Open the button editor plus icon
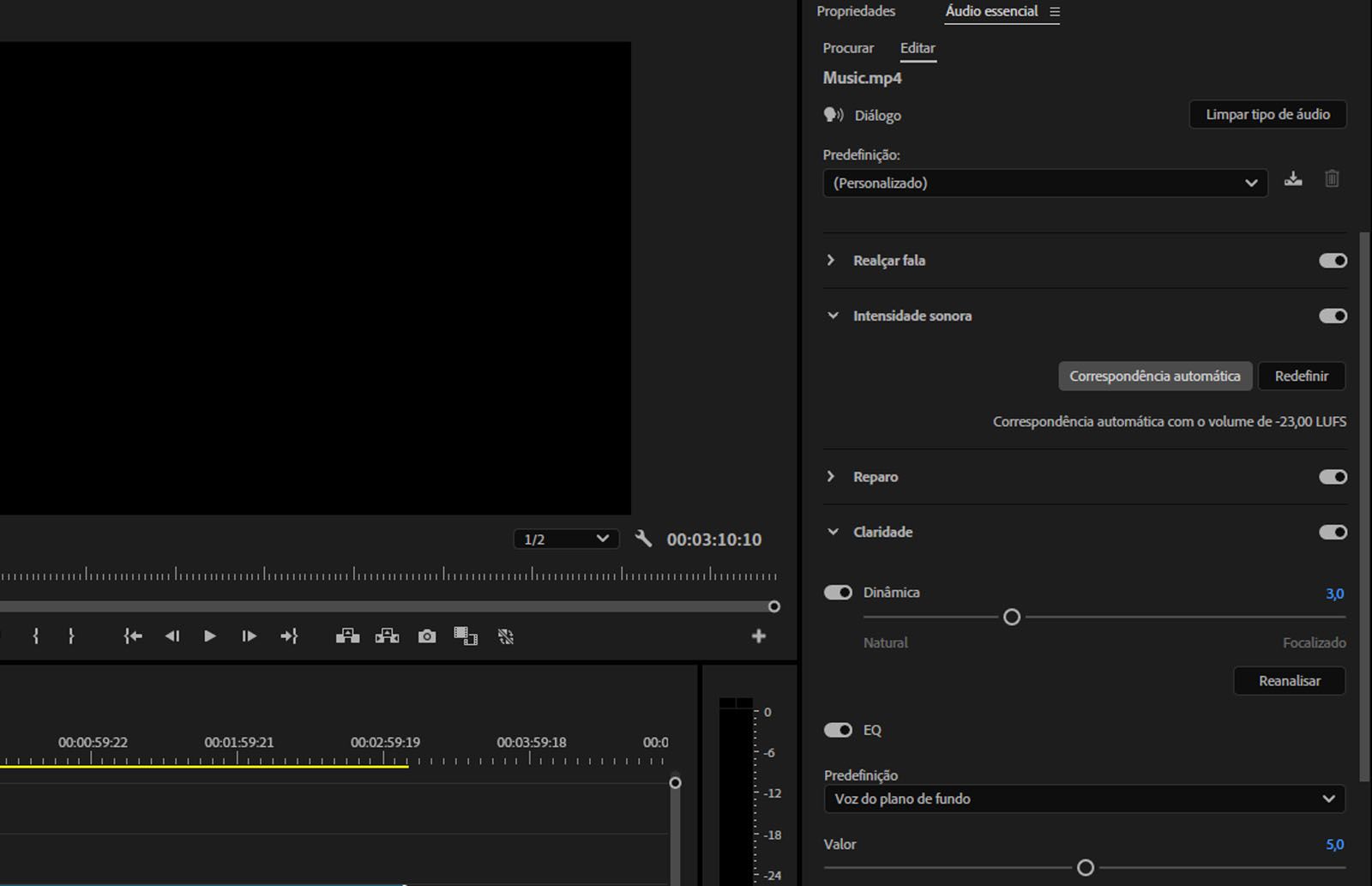 coord(758,636)
